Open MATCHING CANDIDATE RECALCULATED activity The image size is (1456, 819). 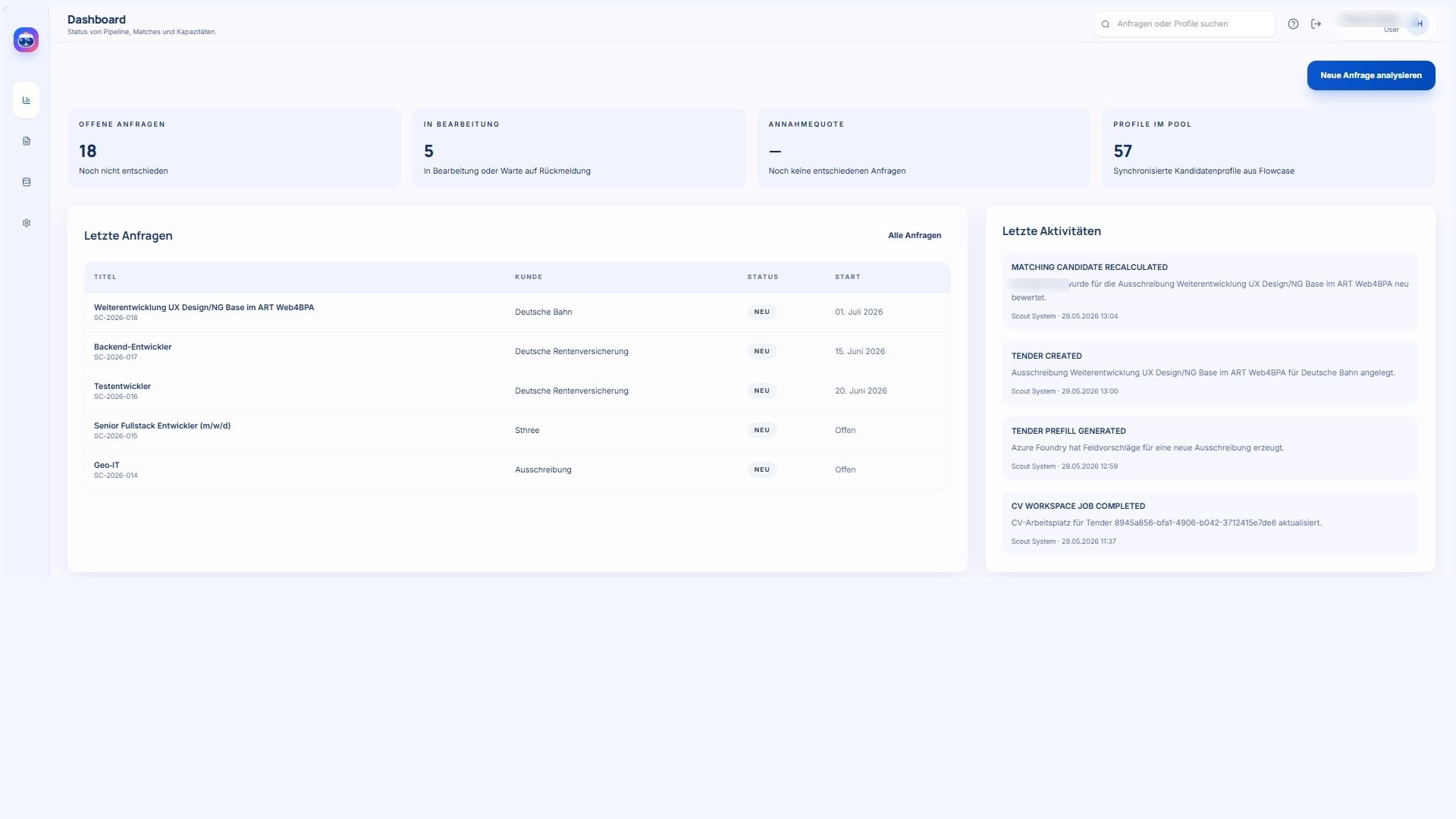click(1210, 291)
